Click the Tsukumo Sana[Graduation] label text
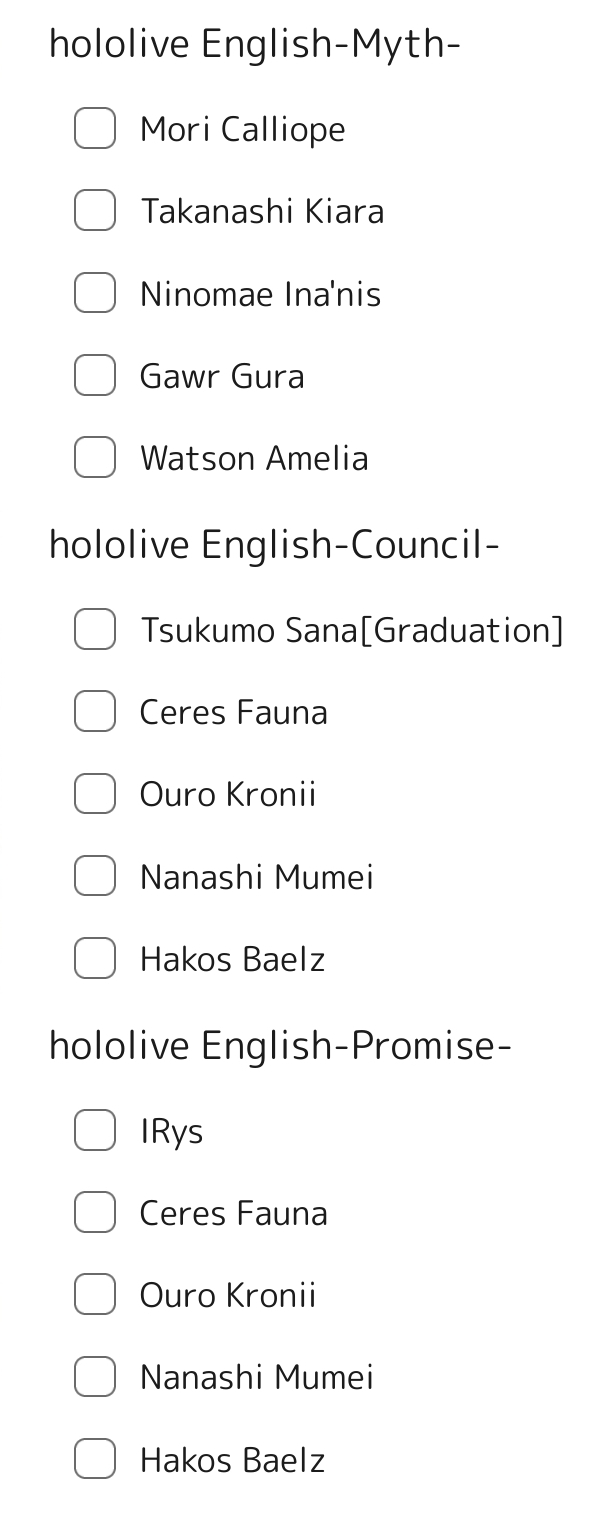 coord(352,630)
